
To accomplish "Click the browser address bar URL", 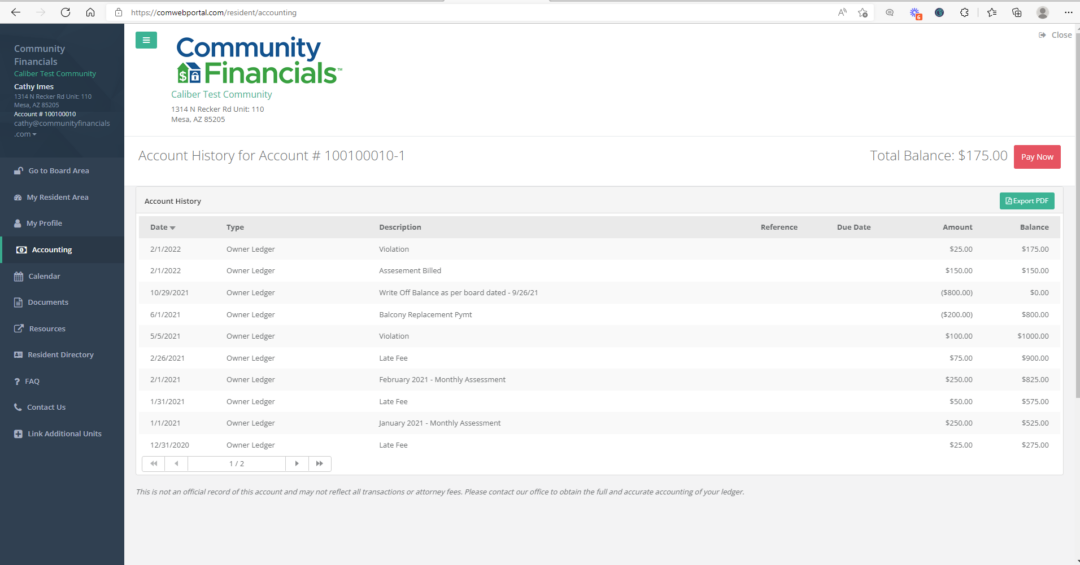I will (213, 13).
